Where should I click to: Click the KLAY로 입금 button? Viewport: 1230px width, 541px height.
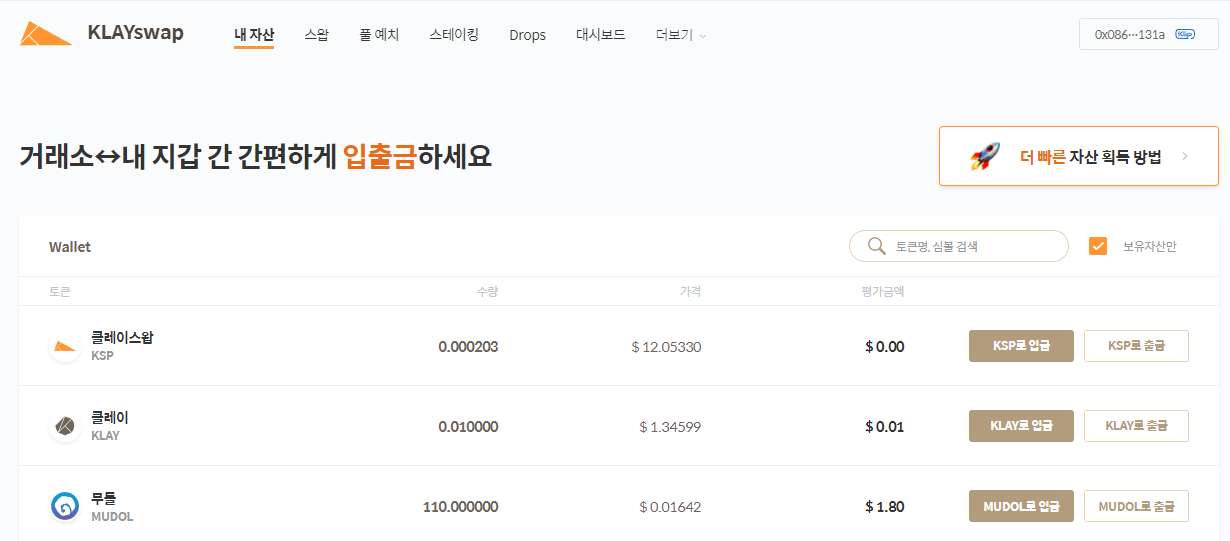1021,426
